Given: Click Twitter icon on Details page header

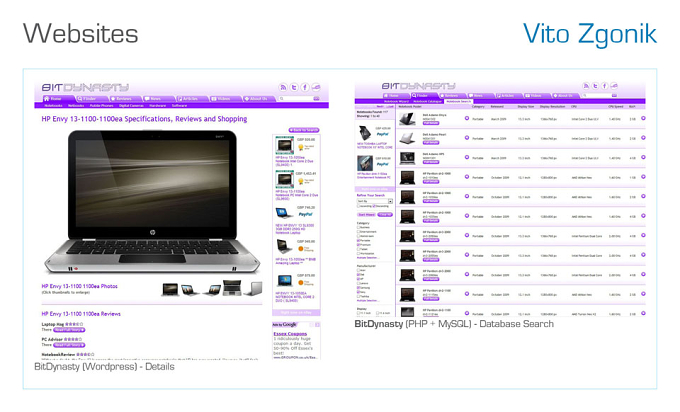Looking at the screenshot, I should click(294, 88).
